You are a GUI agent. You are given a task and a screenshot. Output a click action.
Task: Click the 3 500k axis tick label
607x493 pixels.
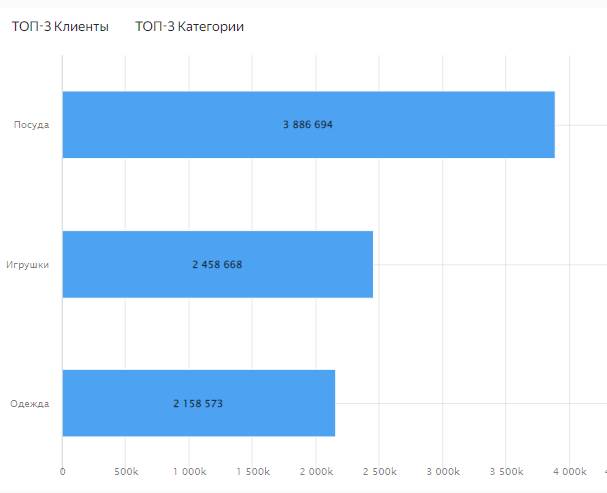click(507, 470)
